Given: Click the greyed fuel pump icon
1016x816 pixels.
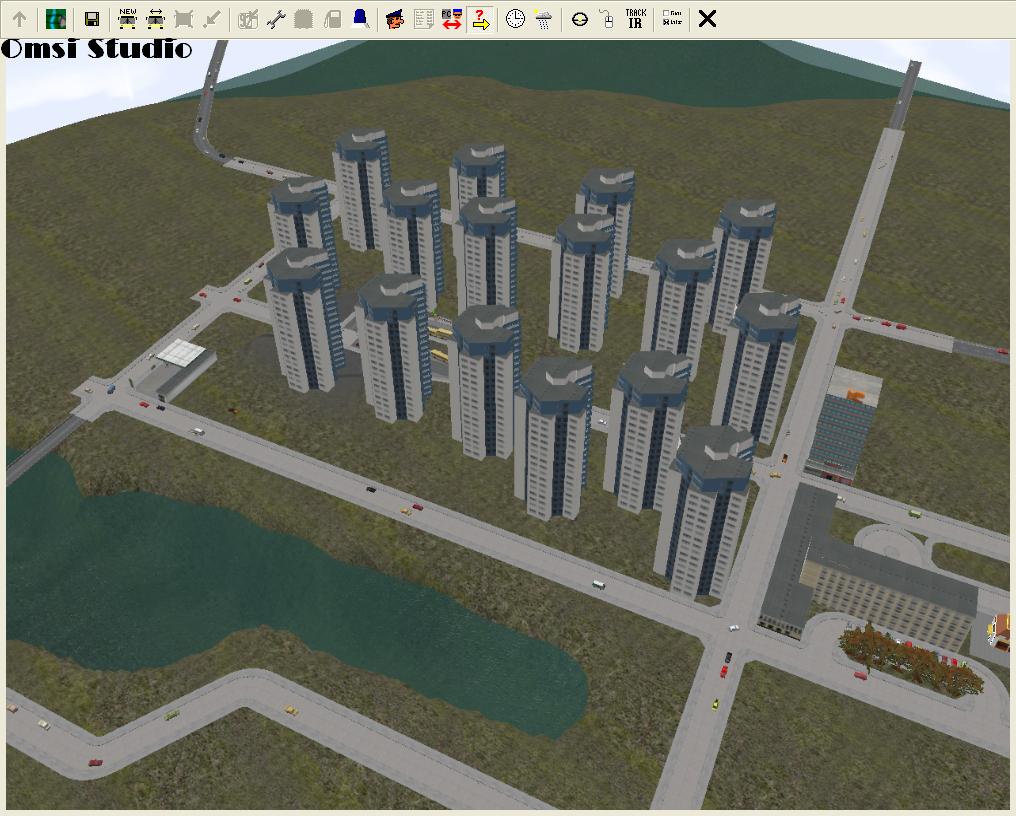Looking at the screenshot, I should (x=332, y=19).
